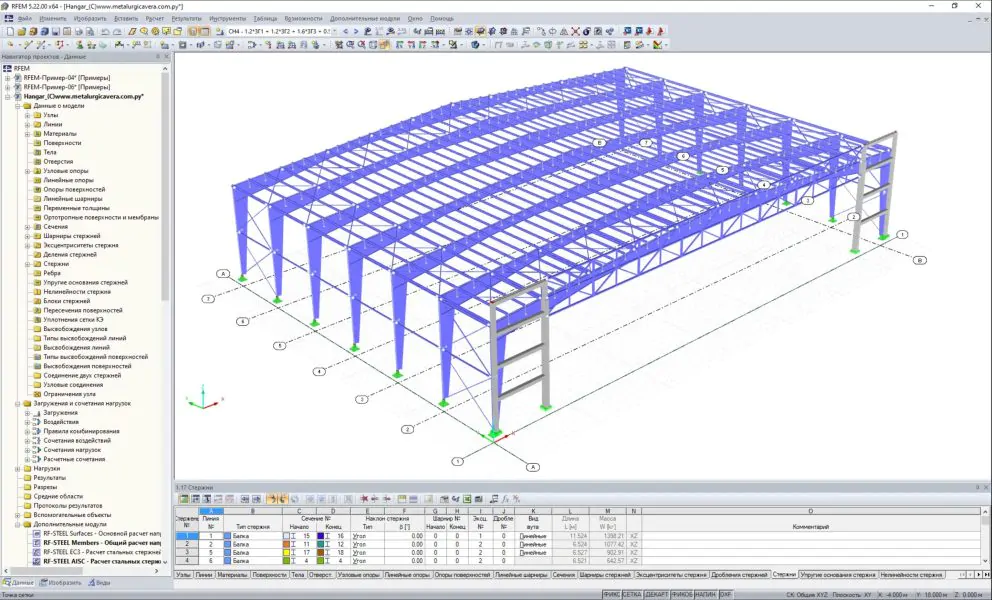Select table row header 3
This screenshot has height=600, width=992.
pyautogui.click(x=187, y=553)
